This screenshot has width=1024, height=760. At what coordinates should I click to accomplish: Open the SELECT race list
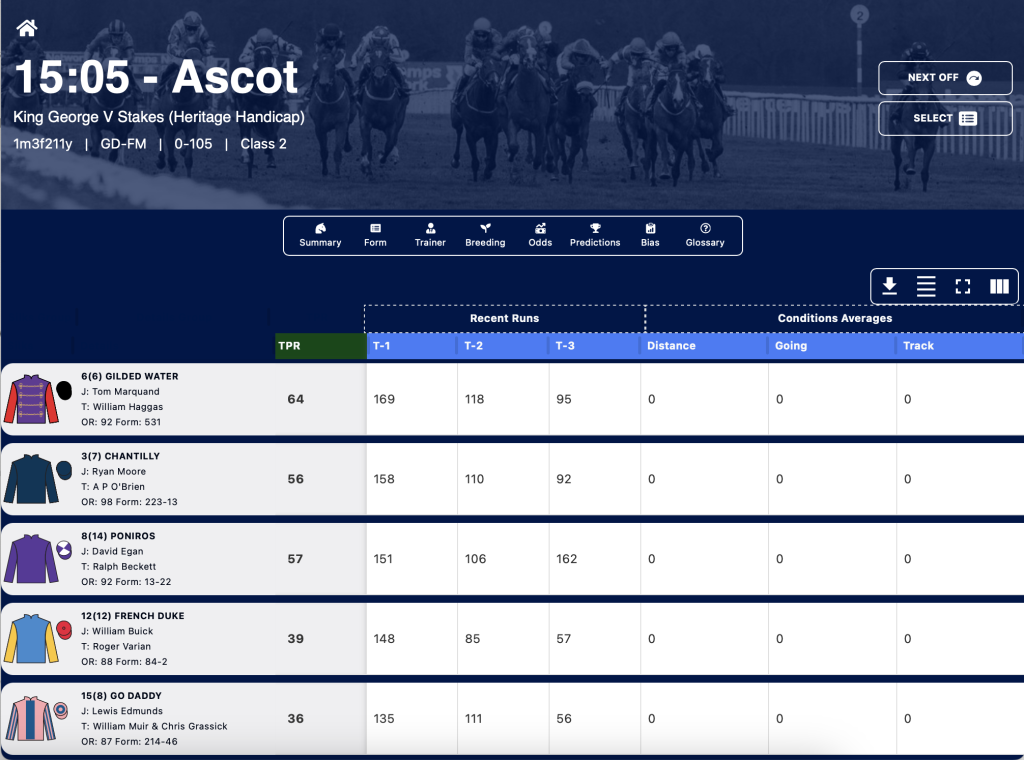pos(945,118)
